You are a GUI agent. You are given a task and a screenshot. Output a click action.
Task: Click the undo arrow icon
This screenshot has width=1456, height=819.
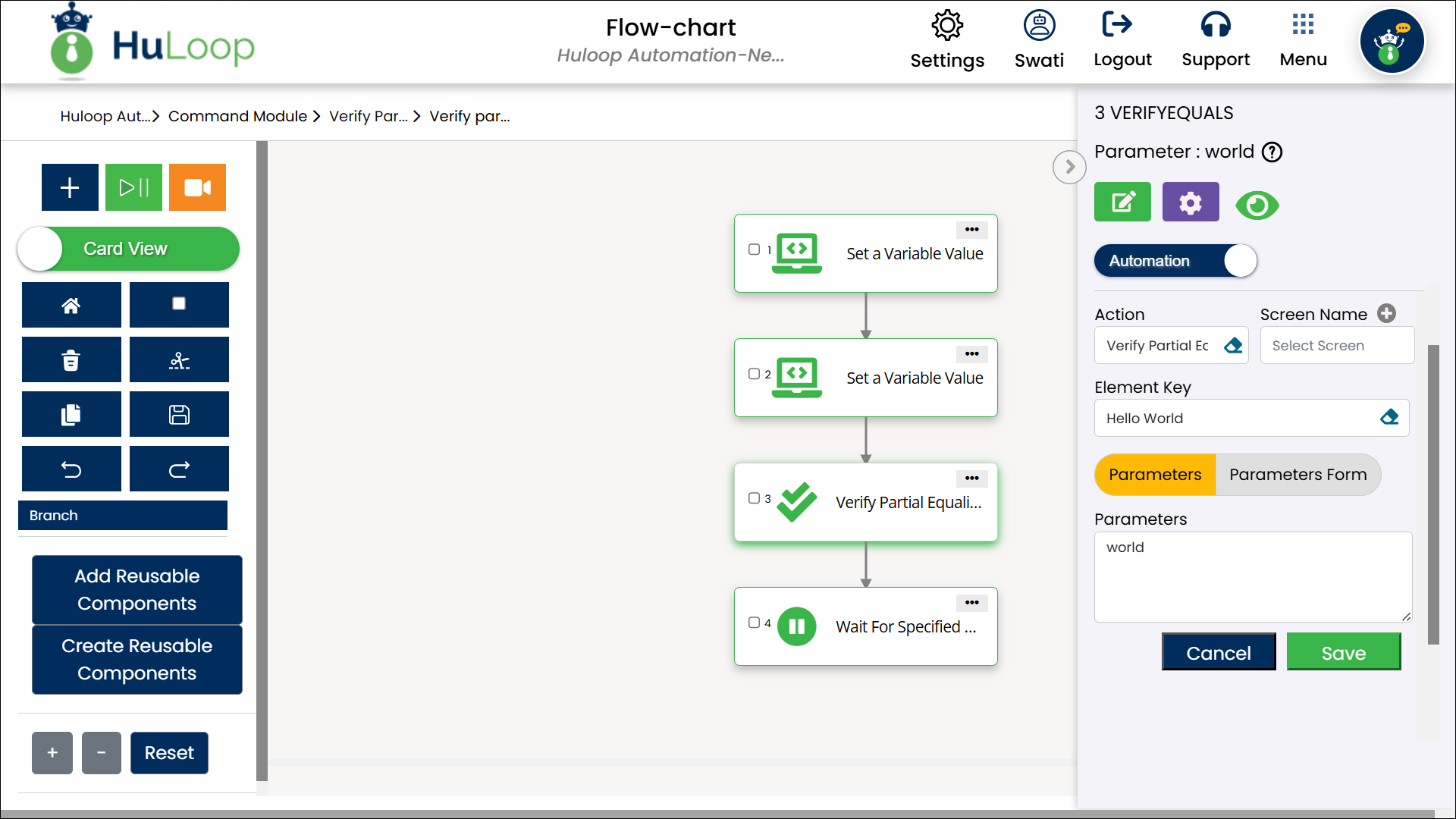71,469
